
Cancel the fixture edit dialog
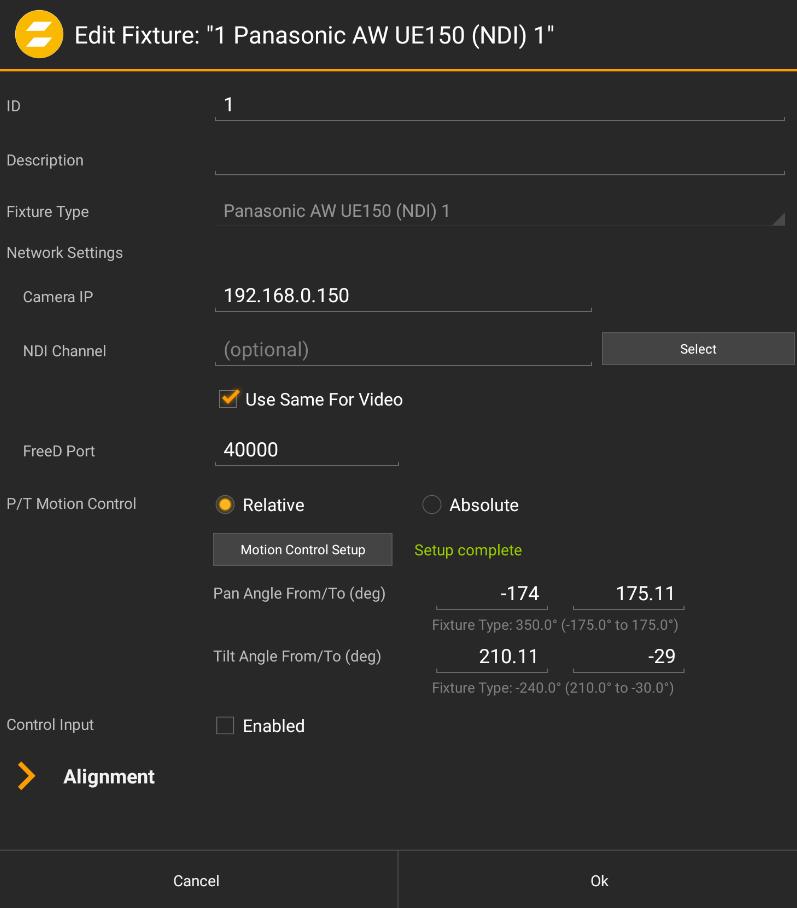(196, 880)
